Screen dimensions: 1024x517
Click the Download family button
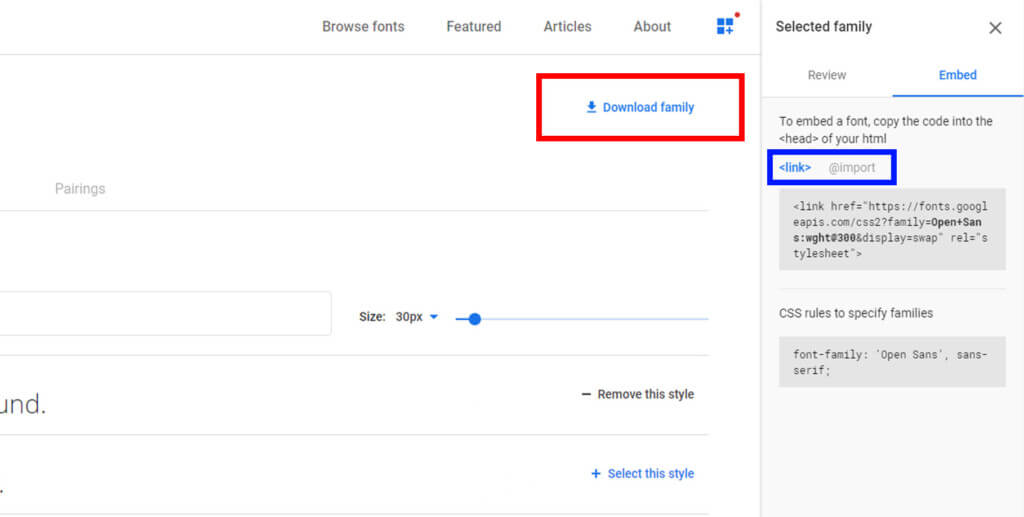click(x=639, y=107)
